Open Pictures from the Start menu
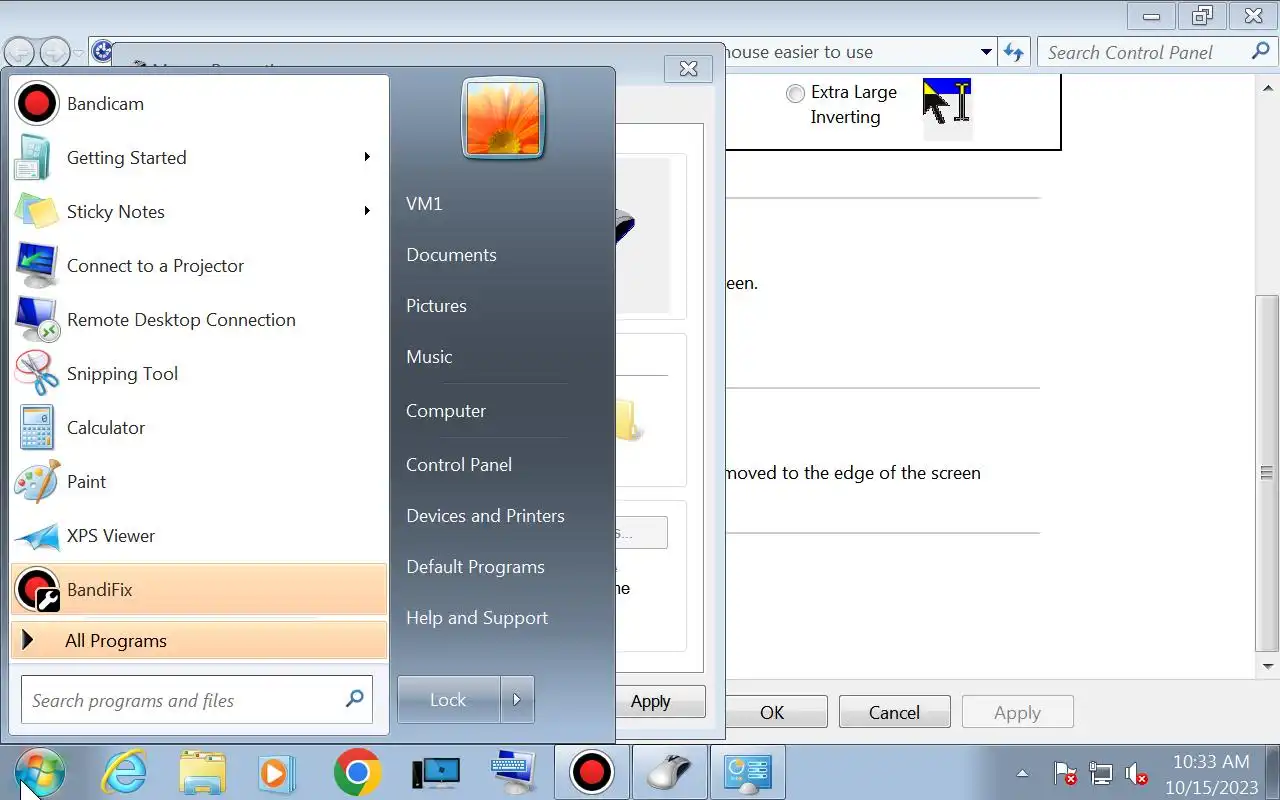The width and height of the screenshot is (1280, 800). pyautogui.click(x=436, y=306)
